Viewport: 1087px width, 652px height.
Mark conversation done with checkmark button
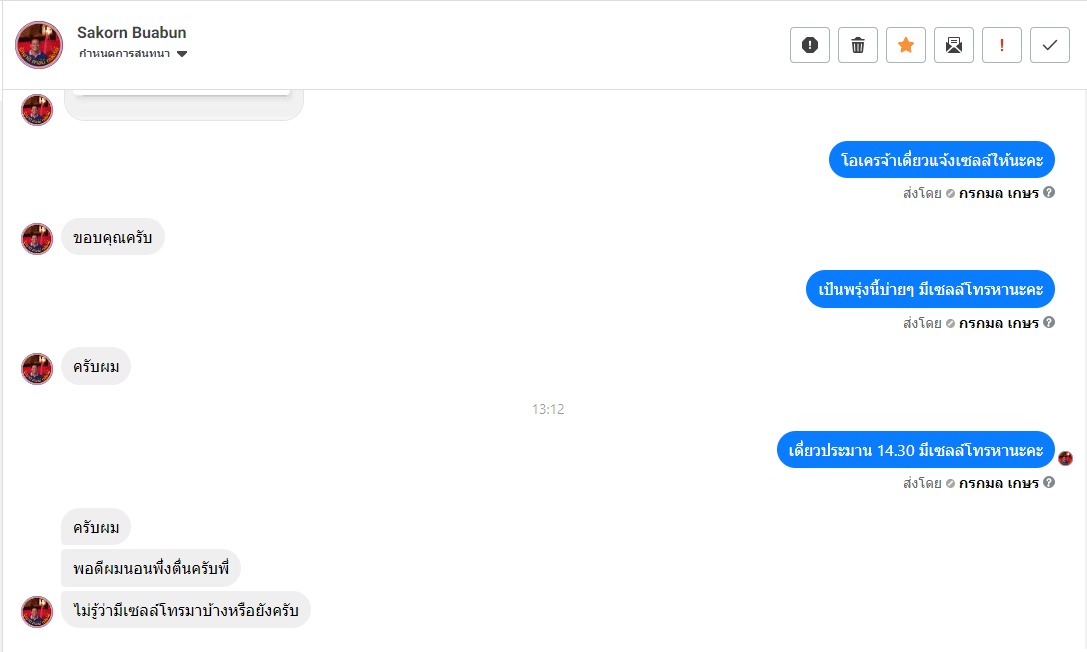(1050, 45)
